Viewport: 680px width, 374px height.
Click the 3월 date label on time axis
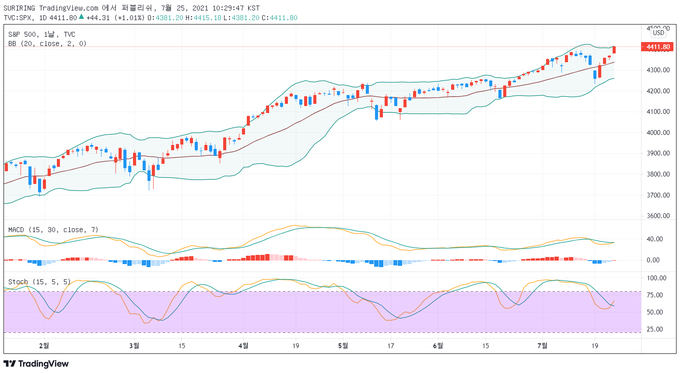click(134, 345)
